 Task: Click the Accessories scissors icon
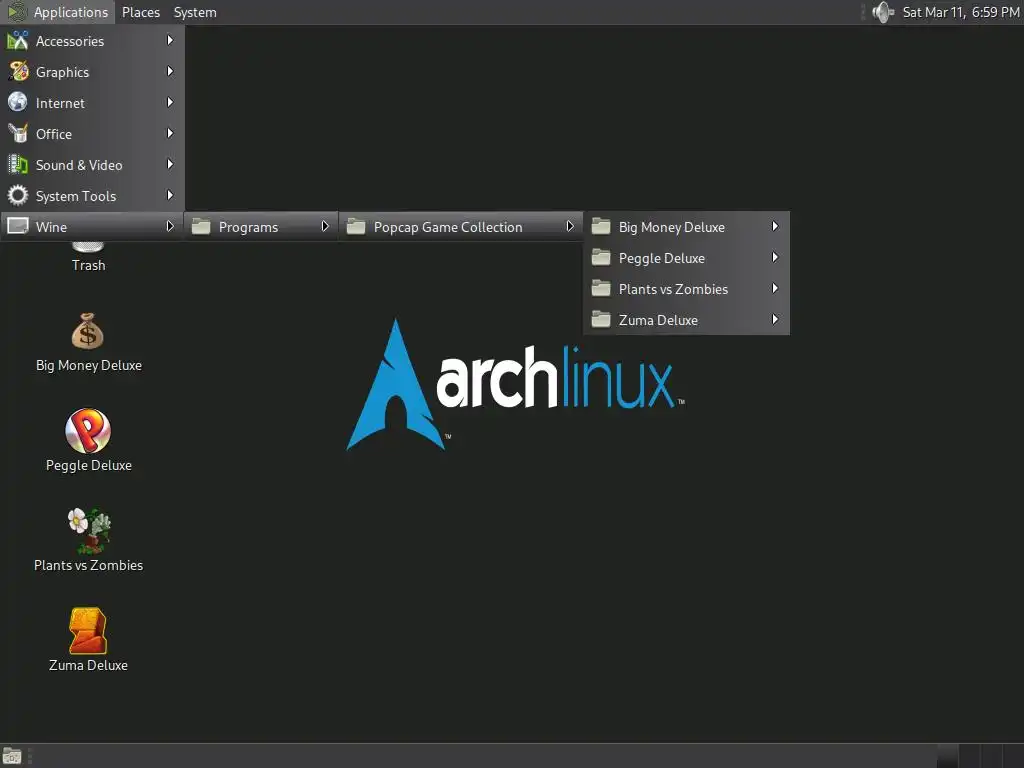[x=18, y=40]
